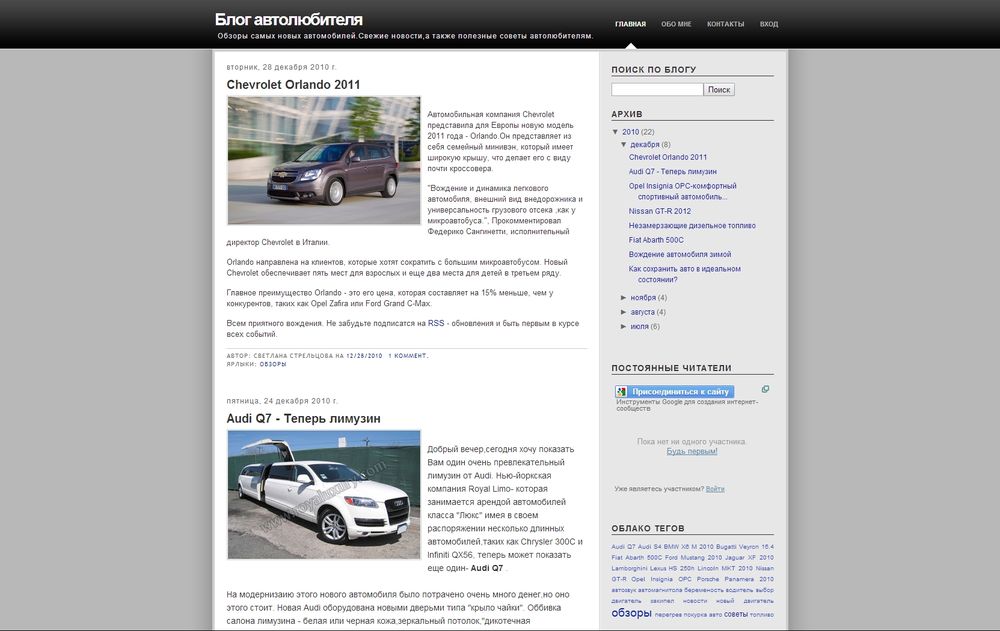Select the Fiat Abarth 500C tag in cloud

[637, 558]
